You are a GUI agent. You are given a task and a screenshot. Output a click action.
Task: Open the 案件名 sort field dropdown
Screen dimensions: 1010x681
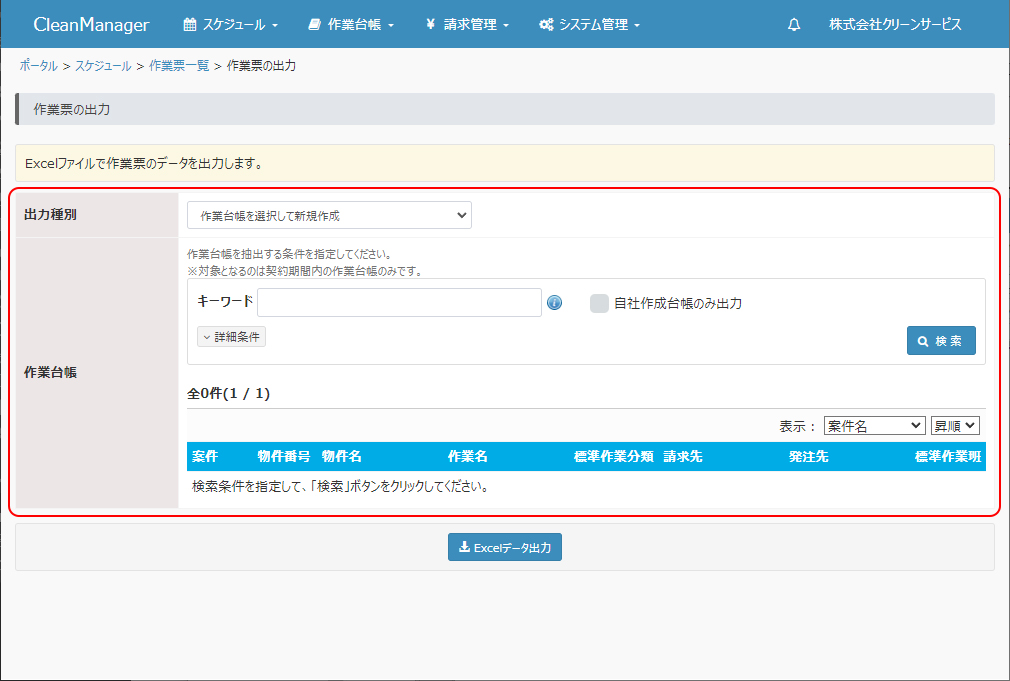pyautogui.click(x=874, y=426)
